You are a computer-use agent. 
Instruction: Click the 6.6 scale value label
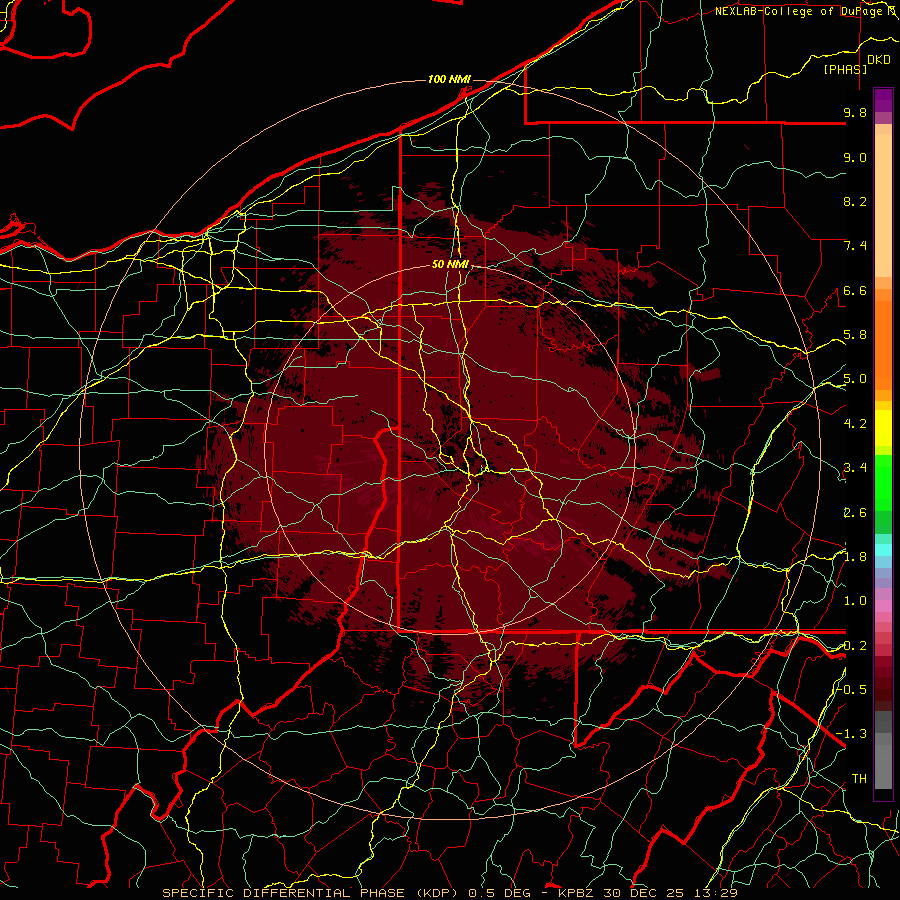[855, 291]
